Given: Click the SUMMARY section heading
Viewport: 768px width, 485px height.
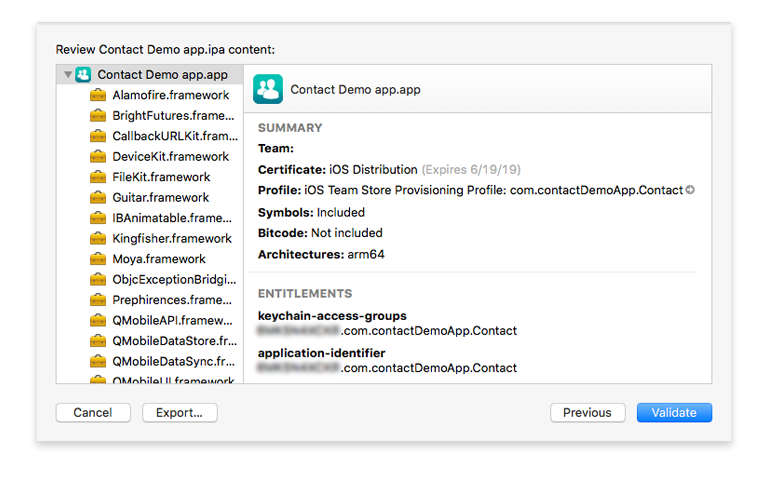Looking at the screenshot, I should (290, 128).
